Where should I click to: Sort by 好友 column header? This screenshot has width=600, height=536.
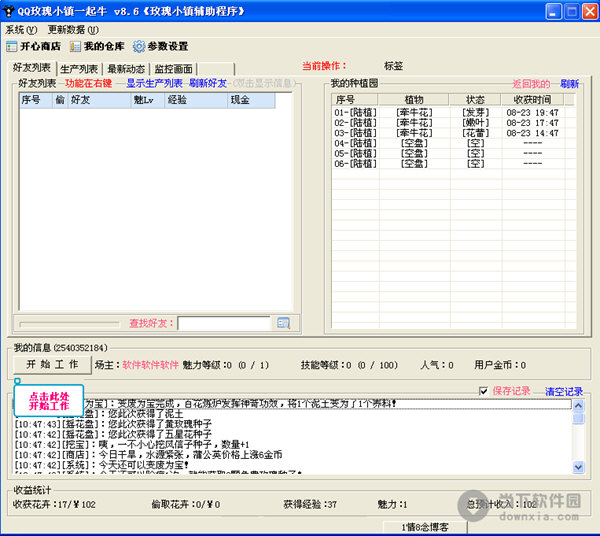tap(99, 100)
